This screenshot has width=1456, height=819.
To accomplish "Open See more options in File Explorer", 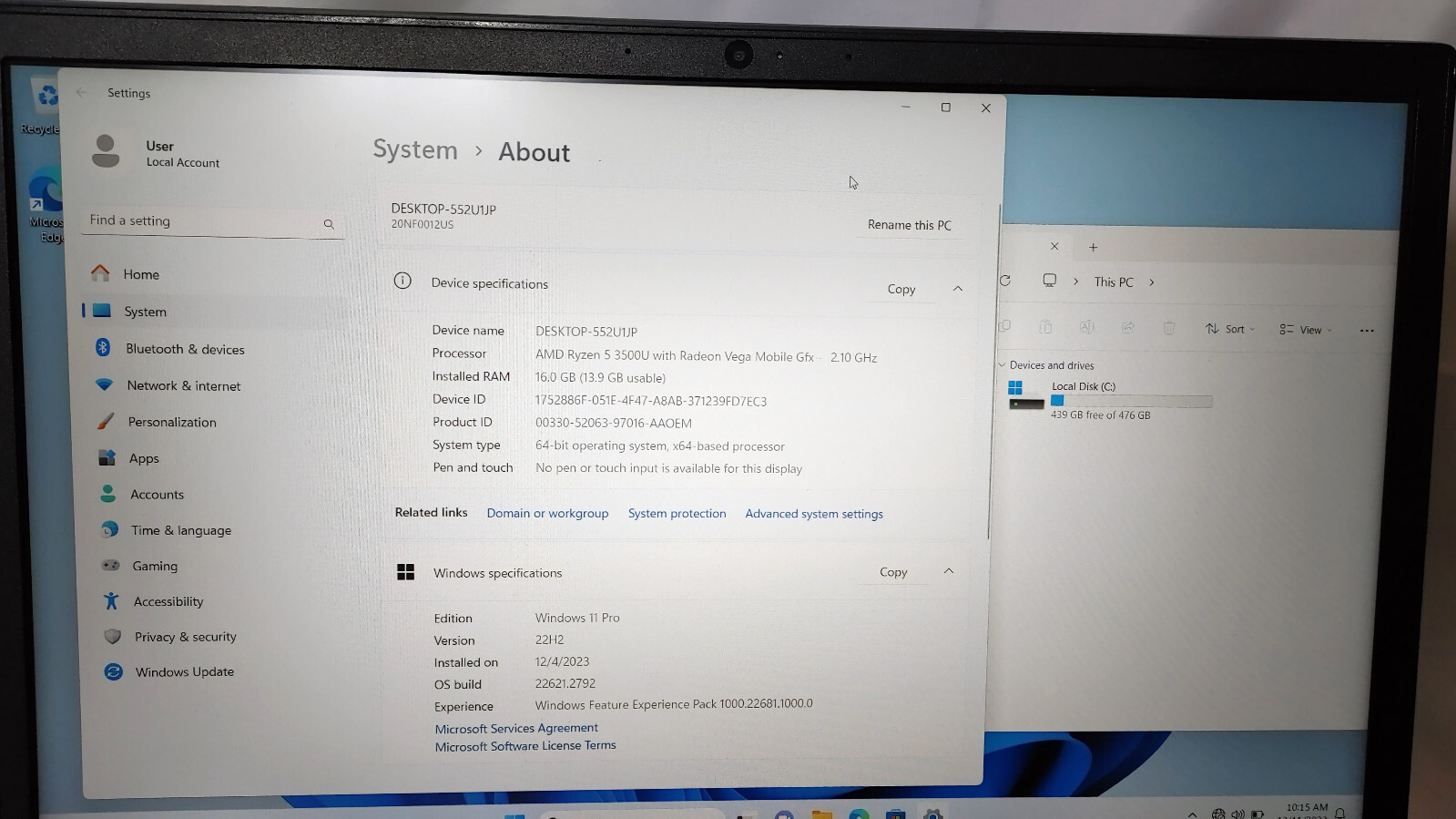I will [x=1367, y=331].
